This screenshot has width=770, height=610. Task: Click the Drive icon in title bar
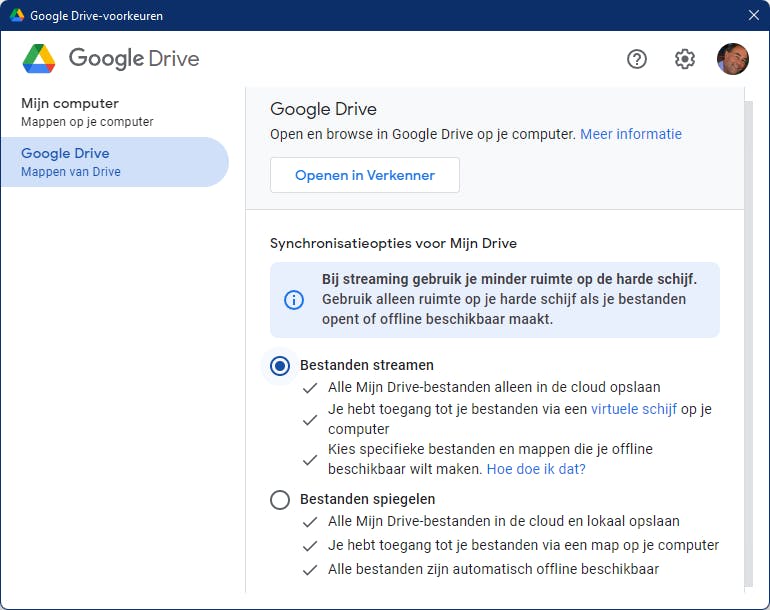17,15
